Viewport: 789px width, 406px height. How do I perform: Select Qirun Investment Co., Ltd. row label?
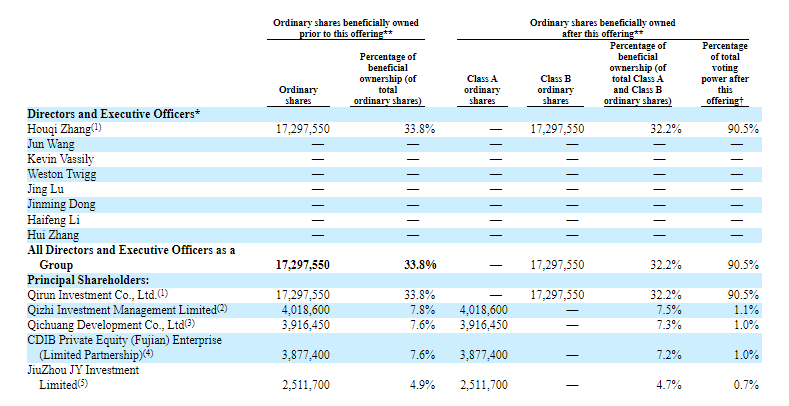tap(92, 295)
